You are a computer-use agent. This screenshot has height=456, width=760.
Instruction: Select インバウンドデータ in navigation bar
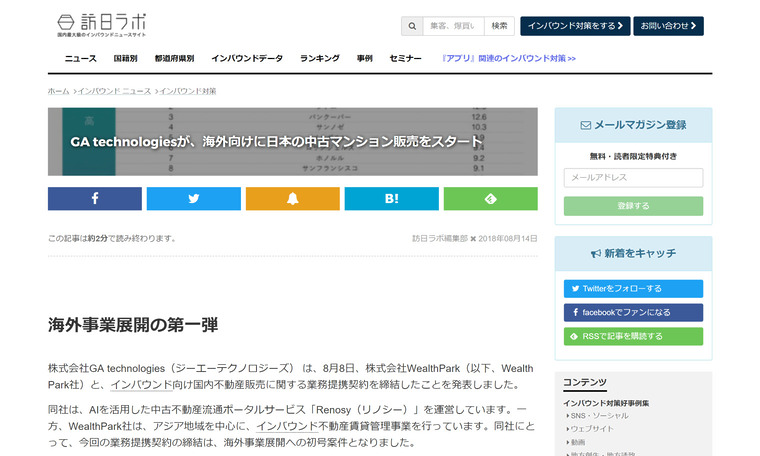247,59
